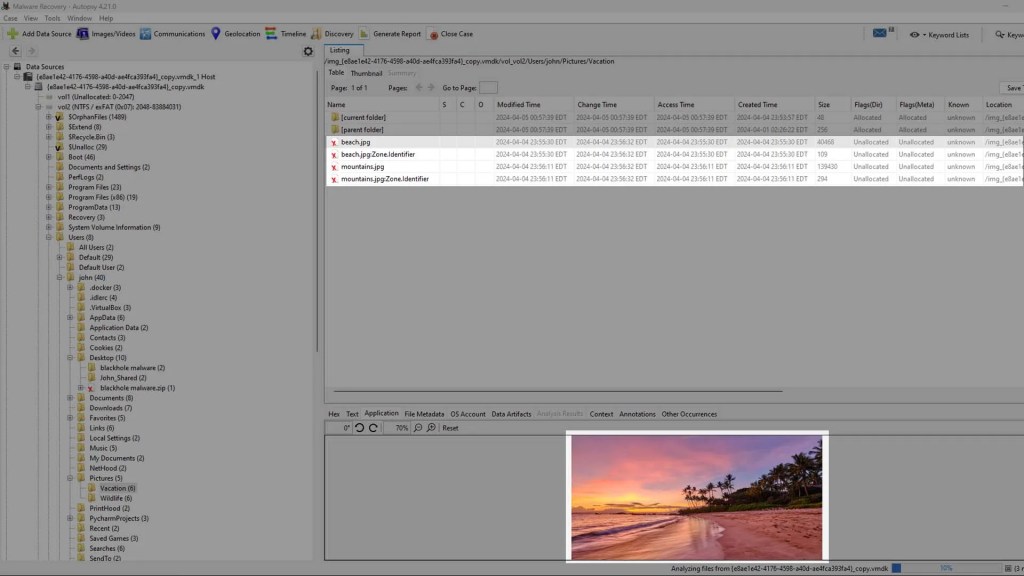Open the Discovery search tool
The height and width of the screenshot is (576, 1024).
coord(316,34)
